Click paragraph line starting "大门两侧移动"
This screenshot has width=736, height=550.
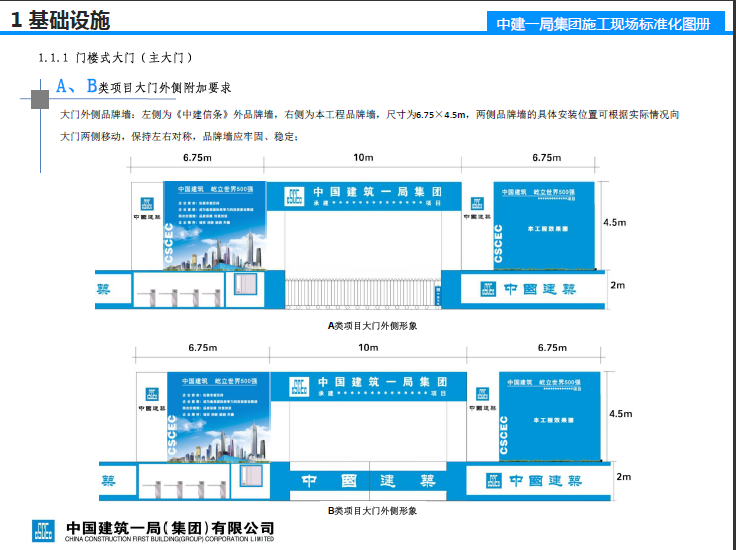(x=179, y=137)
